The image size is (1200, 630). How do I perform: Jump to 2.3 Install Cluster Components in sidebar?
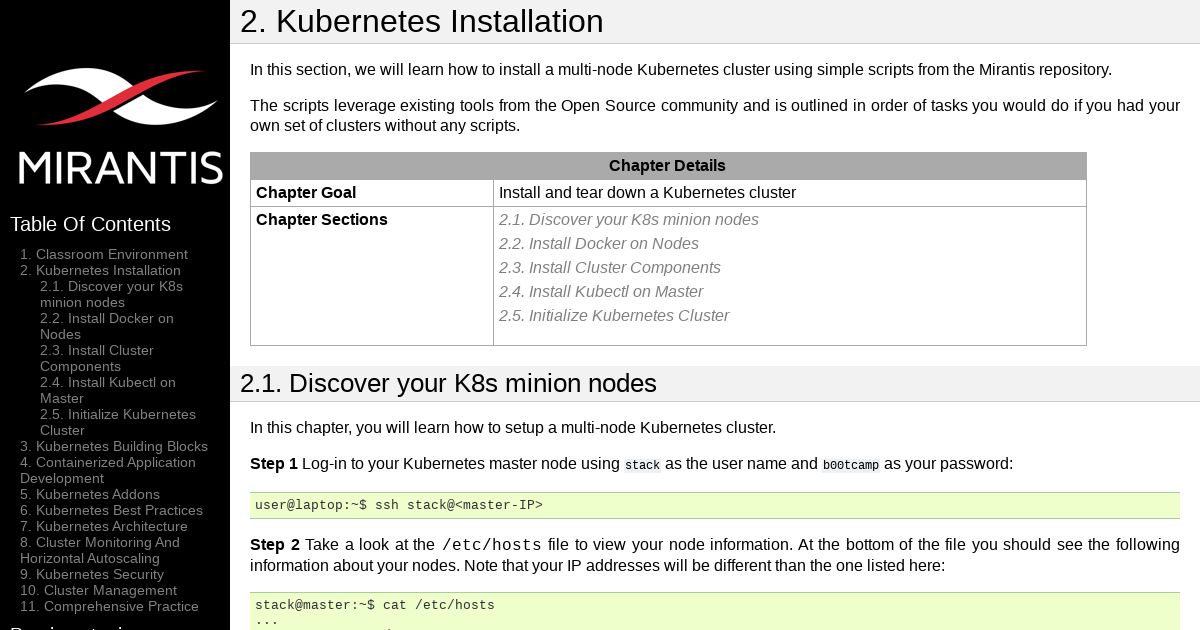[x=96, y=358]
